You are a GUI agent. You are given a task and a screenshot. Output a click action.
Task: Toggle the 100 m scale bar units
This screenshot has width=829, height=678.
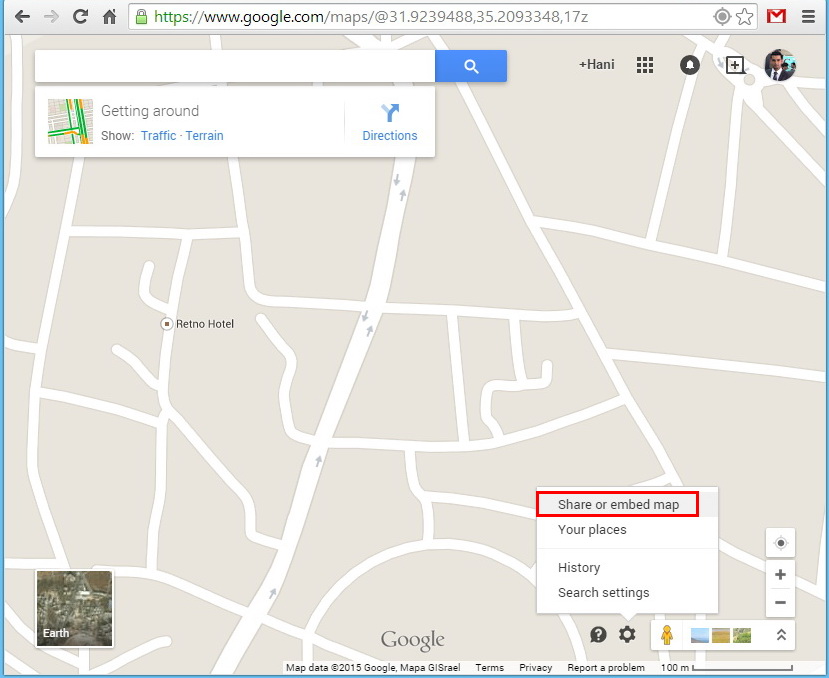click(727, 668)
